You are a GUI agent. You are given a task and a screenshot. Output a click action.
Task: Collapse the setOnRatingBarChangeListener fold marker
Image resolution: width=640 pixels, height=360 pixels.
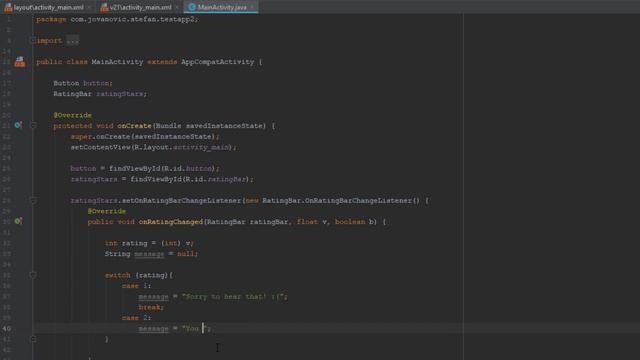33,200
